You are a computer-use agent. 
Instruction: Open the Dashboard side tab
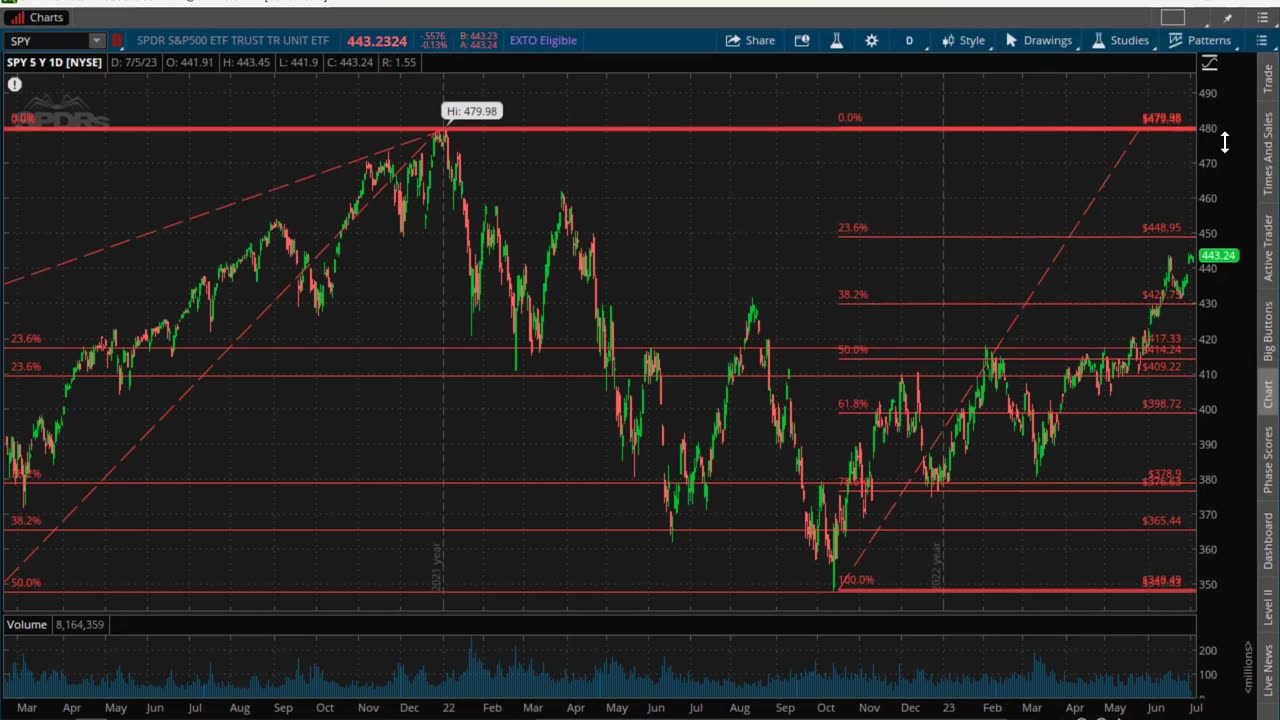click(x=1268, y=541)
